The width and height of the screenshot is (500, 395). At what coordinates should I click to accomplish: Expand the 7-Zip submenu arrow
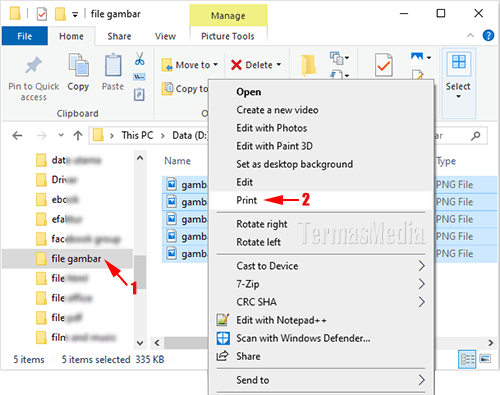422,284
